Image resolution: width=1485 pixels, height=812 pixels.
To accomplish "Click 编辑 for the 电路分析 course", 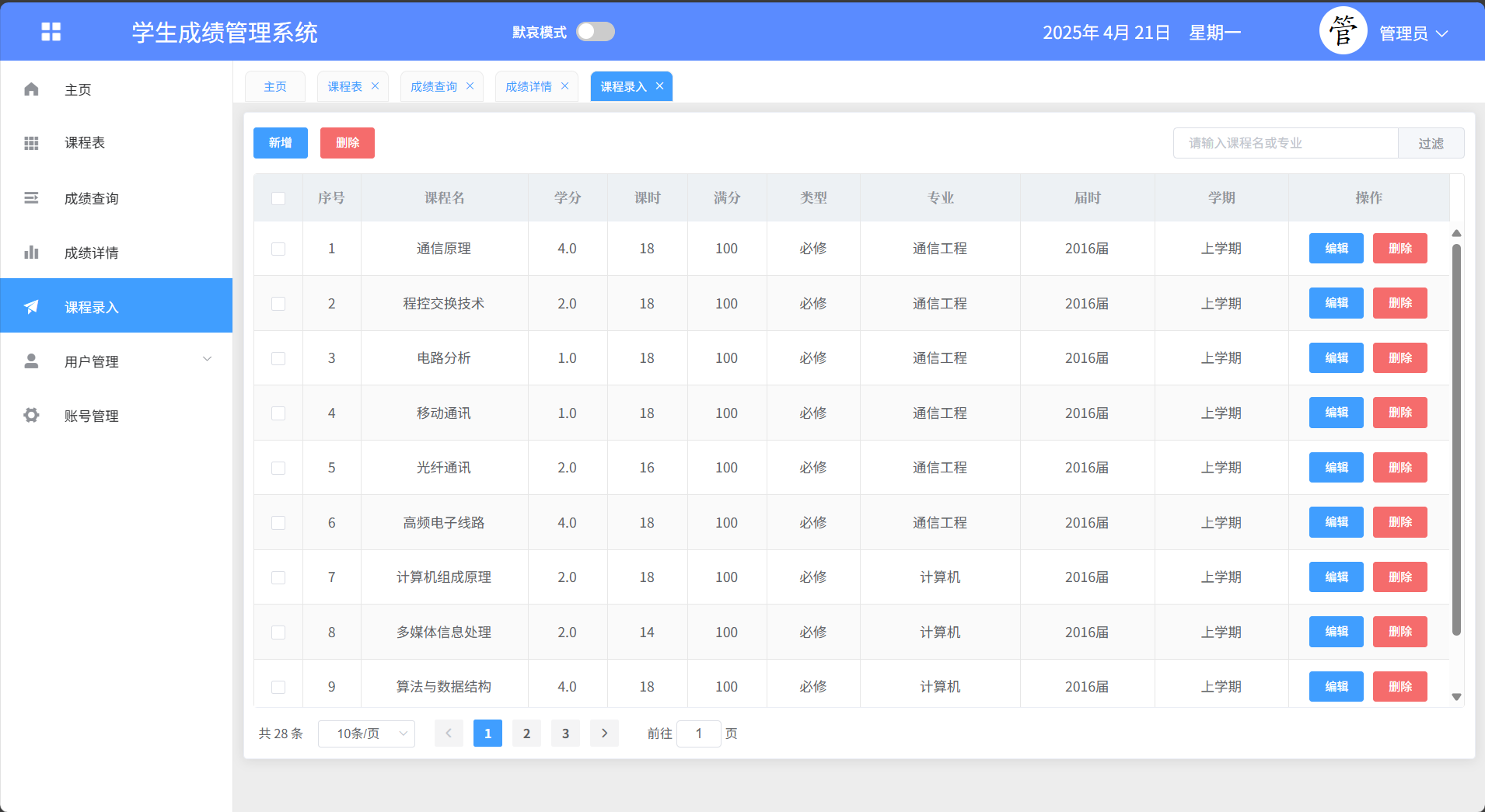I will coord(1336,358).
